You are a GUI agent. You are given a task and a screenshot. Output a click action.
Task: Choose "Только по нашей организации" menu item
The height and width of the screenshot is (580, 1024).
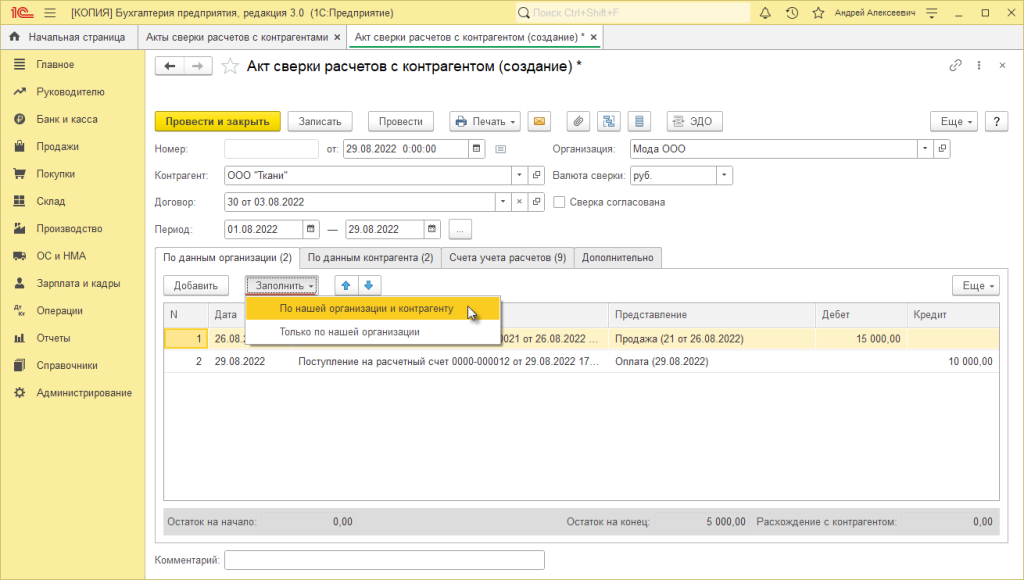(x=349, y=331)
